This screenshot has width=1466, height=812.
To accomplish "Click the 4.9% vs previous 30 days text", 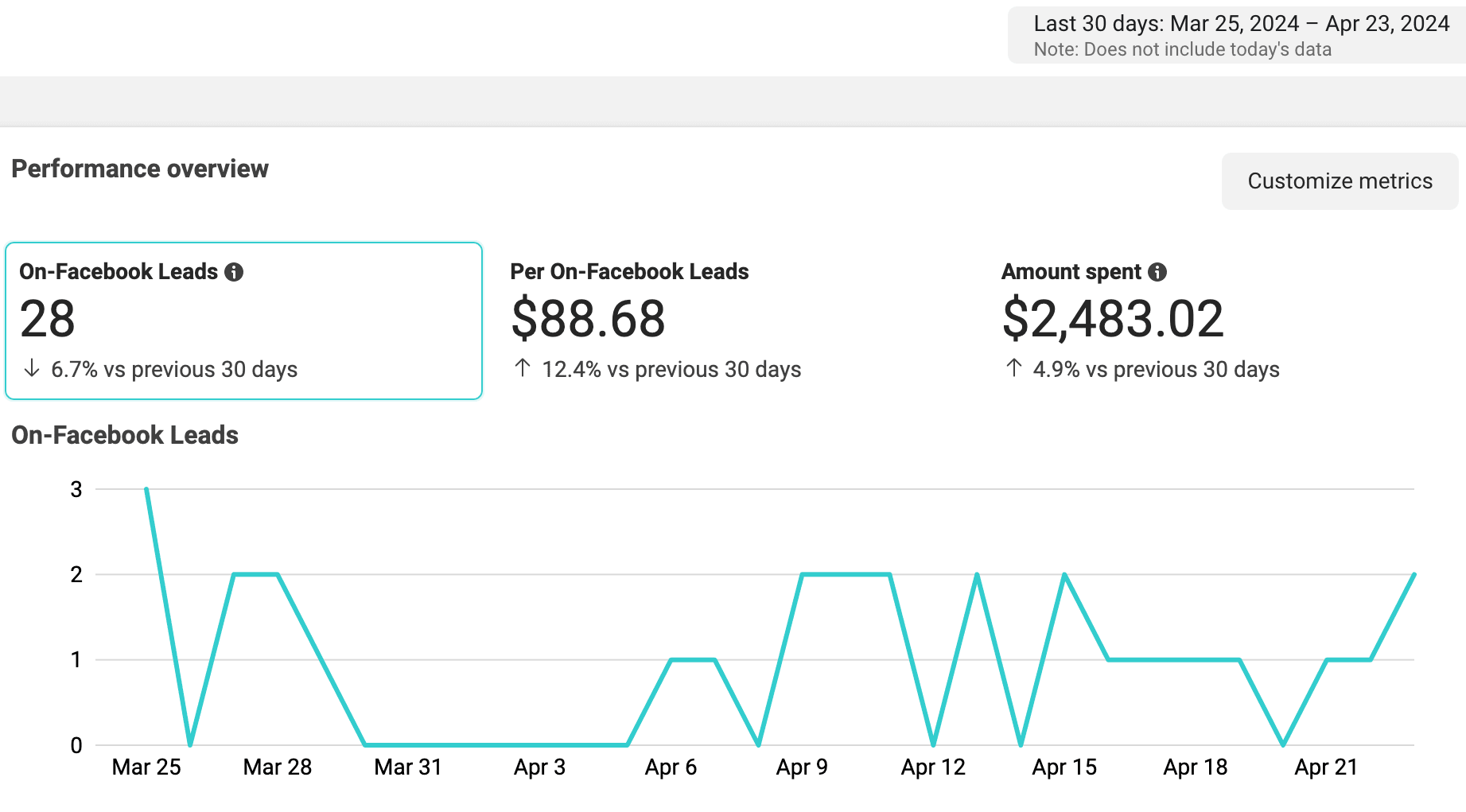I will pos(1156,370).
